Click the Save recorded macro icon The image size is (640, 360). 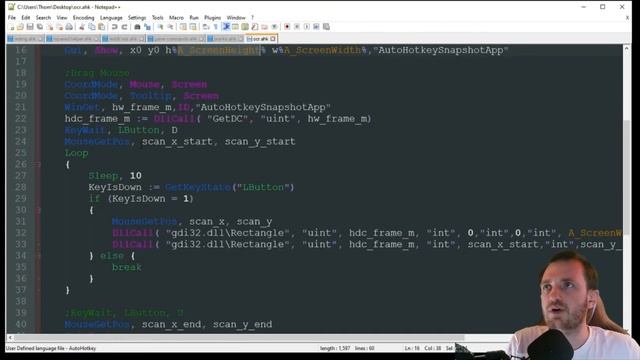tap(326, 27)
